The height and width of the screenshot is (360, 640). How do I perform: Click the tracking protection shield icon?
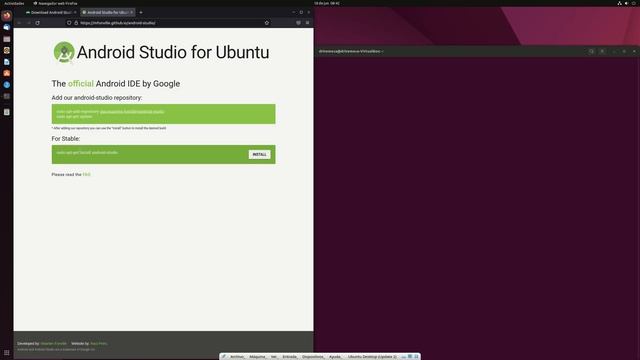pyautogui.click(x=69, y=23)
